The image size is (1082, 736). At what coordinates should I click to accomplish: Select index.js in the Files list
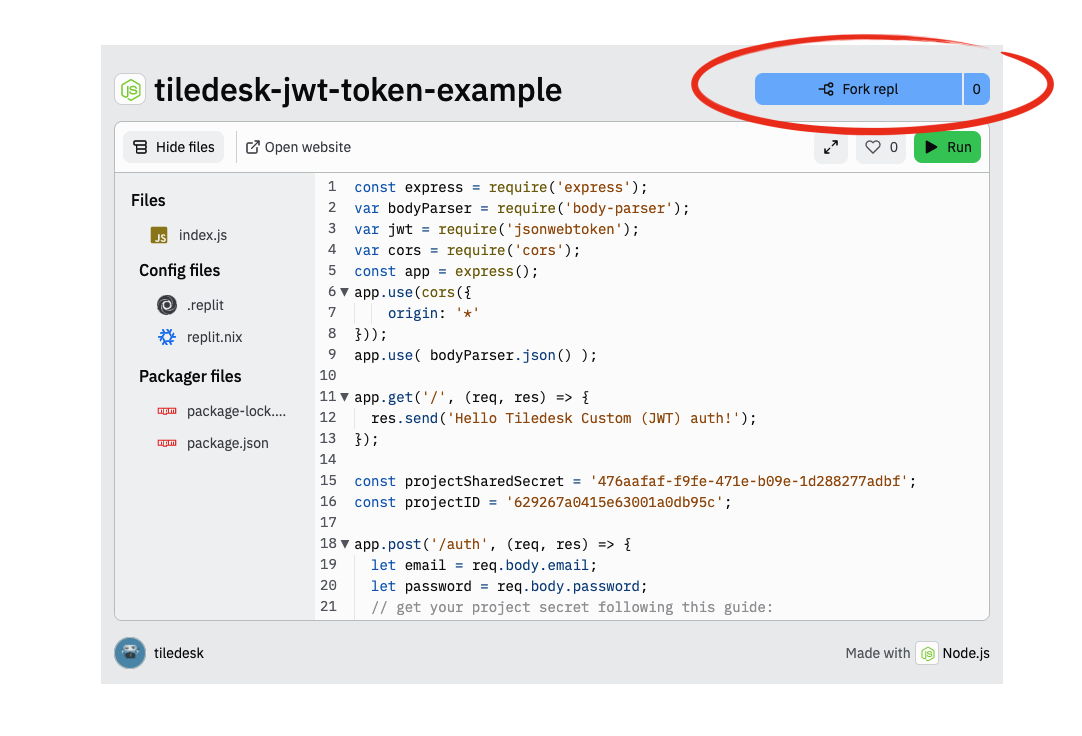click(203, 235)
